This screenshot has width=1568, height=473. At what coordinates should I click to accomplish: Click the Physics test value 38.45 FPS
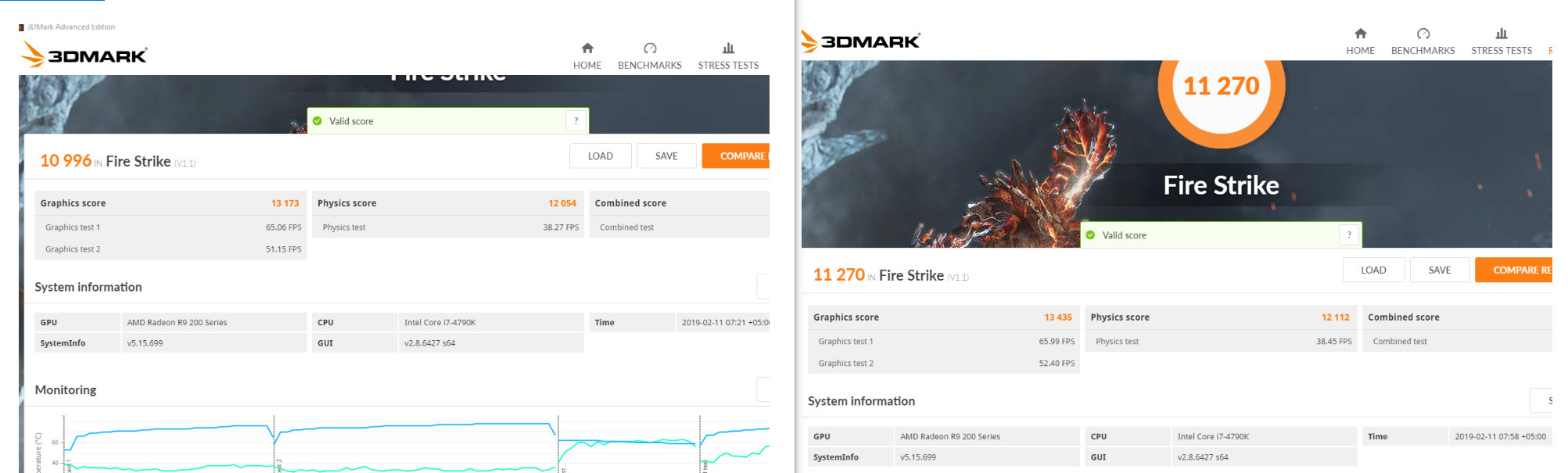click(x=1333, y=342)
